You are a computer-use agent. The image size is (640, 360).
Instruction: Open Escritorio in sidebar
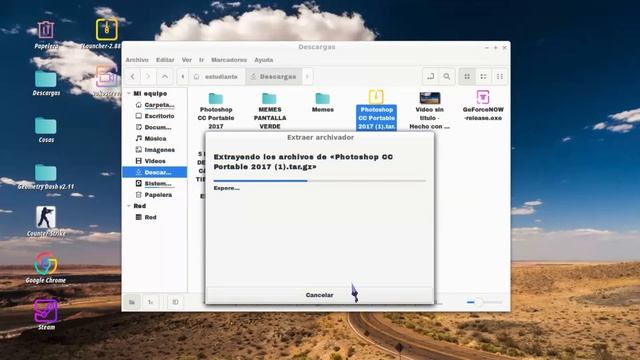(155, 116)
